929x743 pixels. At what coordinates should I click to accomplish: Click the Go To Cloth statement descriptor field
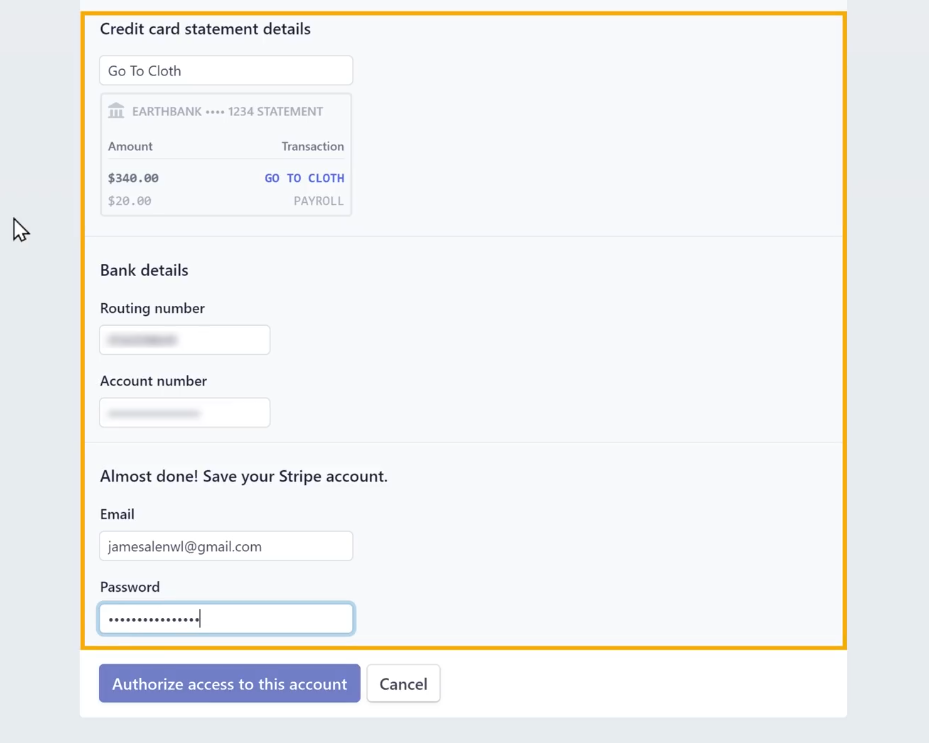click(226, 71)
